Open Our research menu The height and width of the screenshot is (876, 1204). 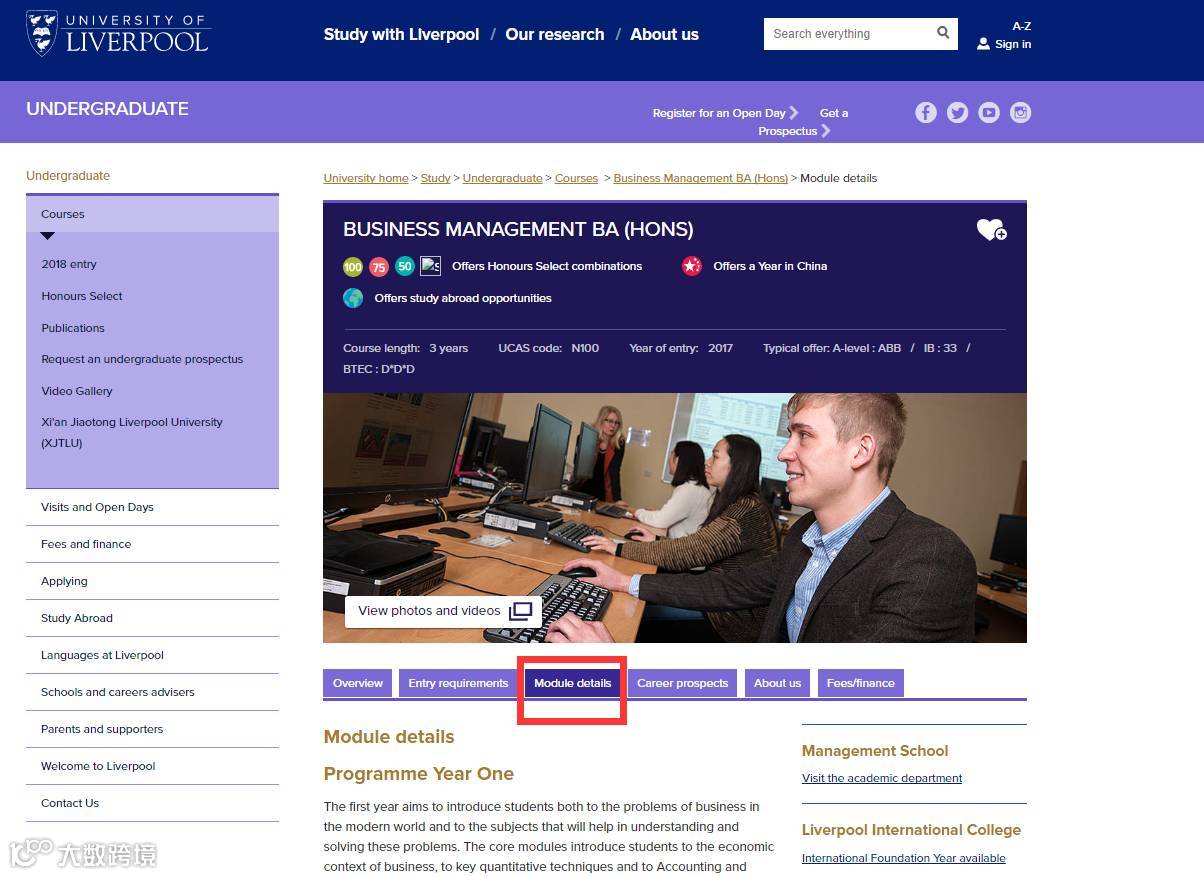[x=554, y=34]
